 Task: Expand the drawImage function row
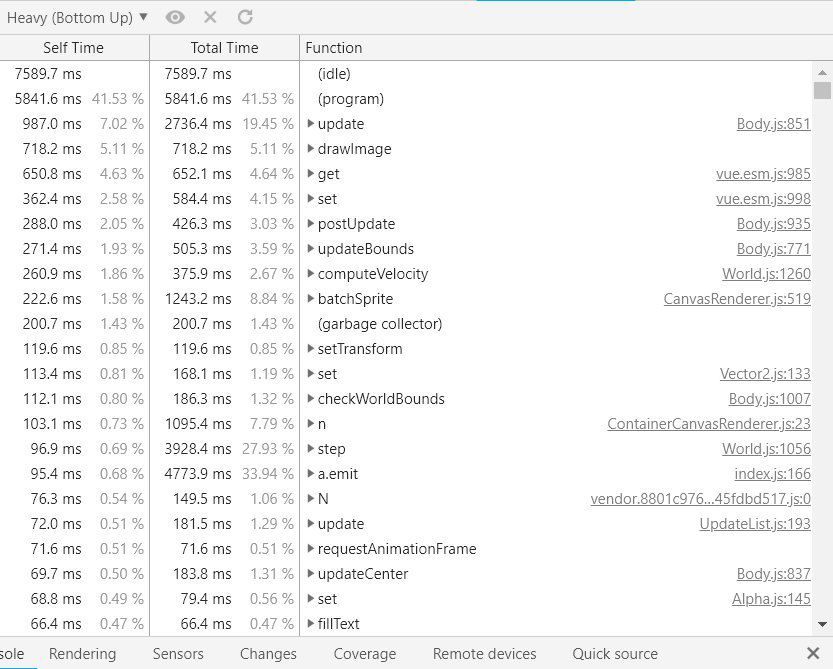(311, 149)
